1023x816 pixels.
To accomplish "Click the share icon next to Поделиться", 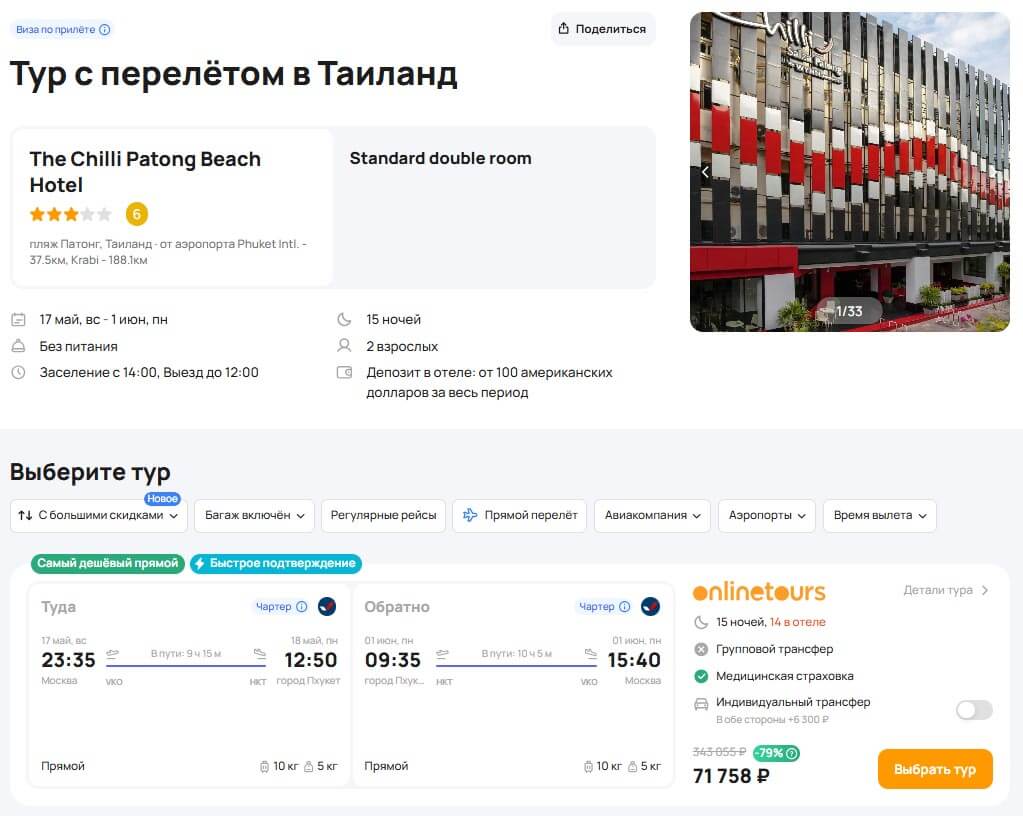I will (x=564, y=28).
